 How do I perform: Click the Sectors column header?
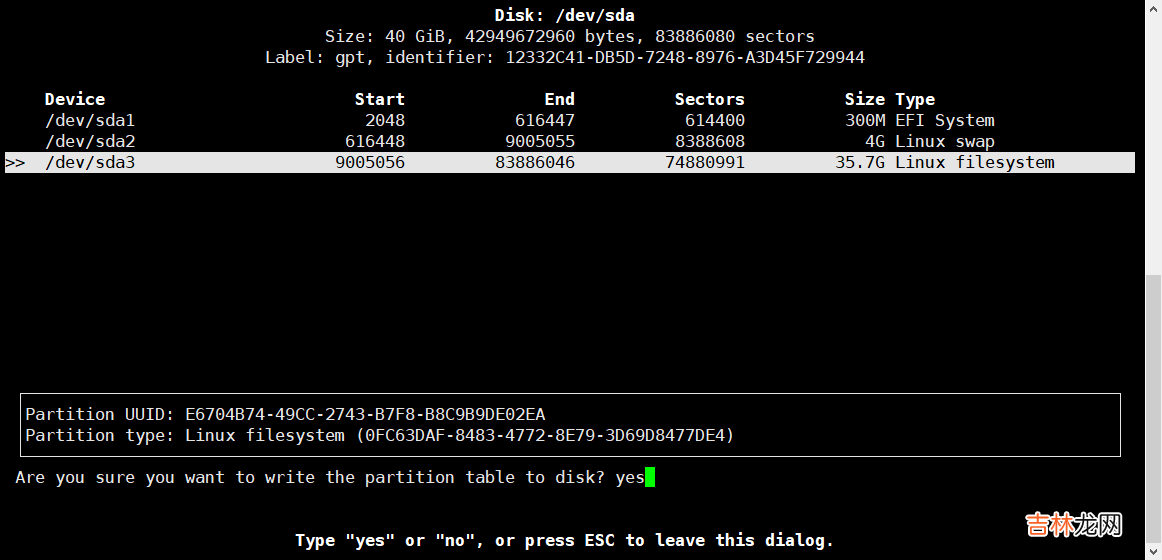click(709, 99)
